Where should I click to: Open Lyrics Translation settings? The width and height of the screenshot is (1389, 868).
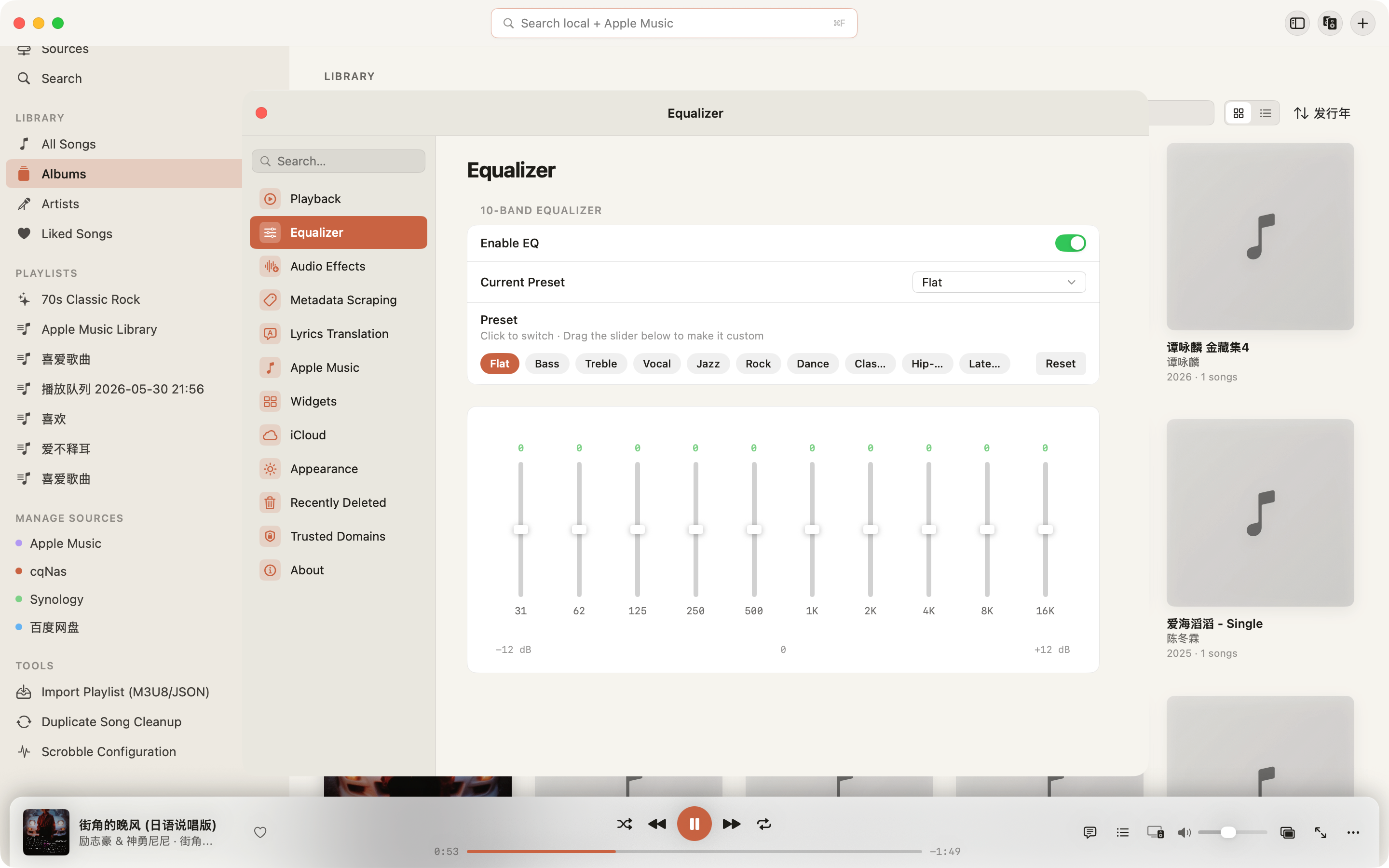point(338,334)
